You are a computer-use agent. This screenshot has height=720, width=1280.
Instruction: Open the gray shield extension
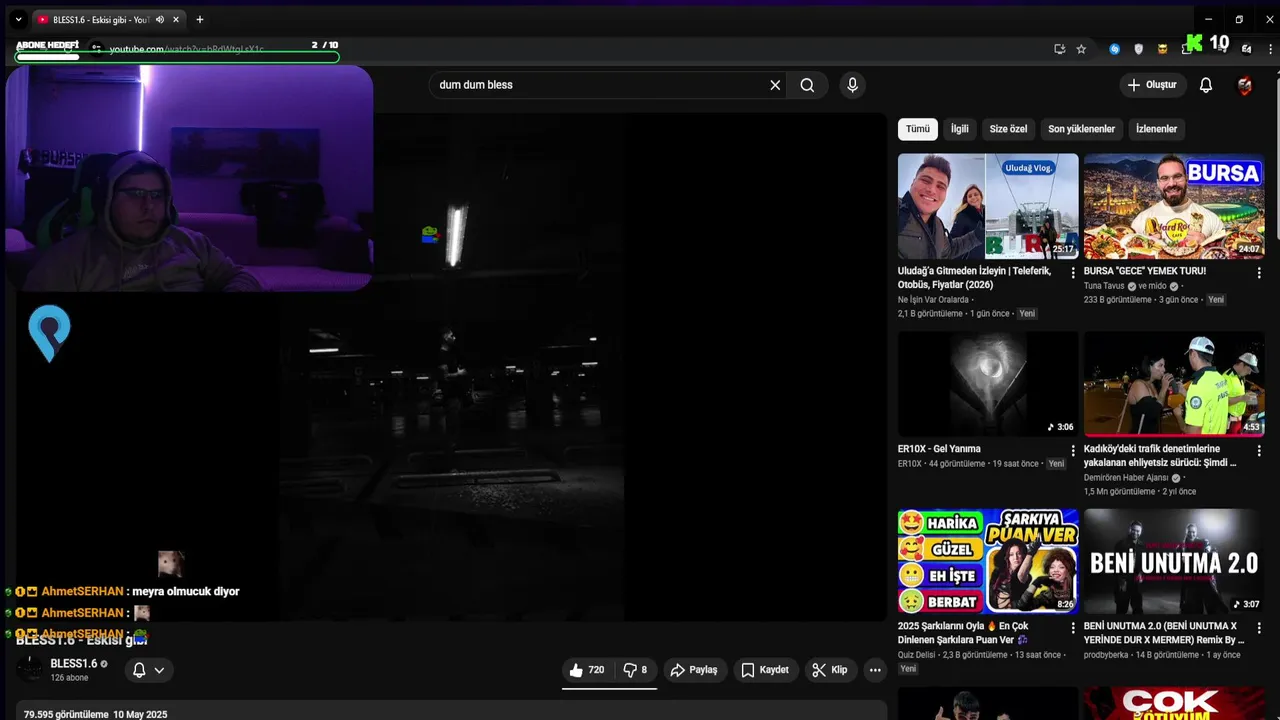coord(1138,48)
